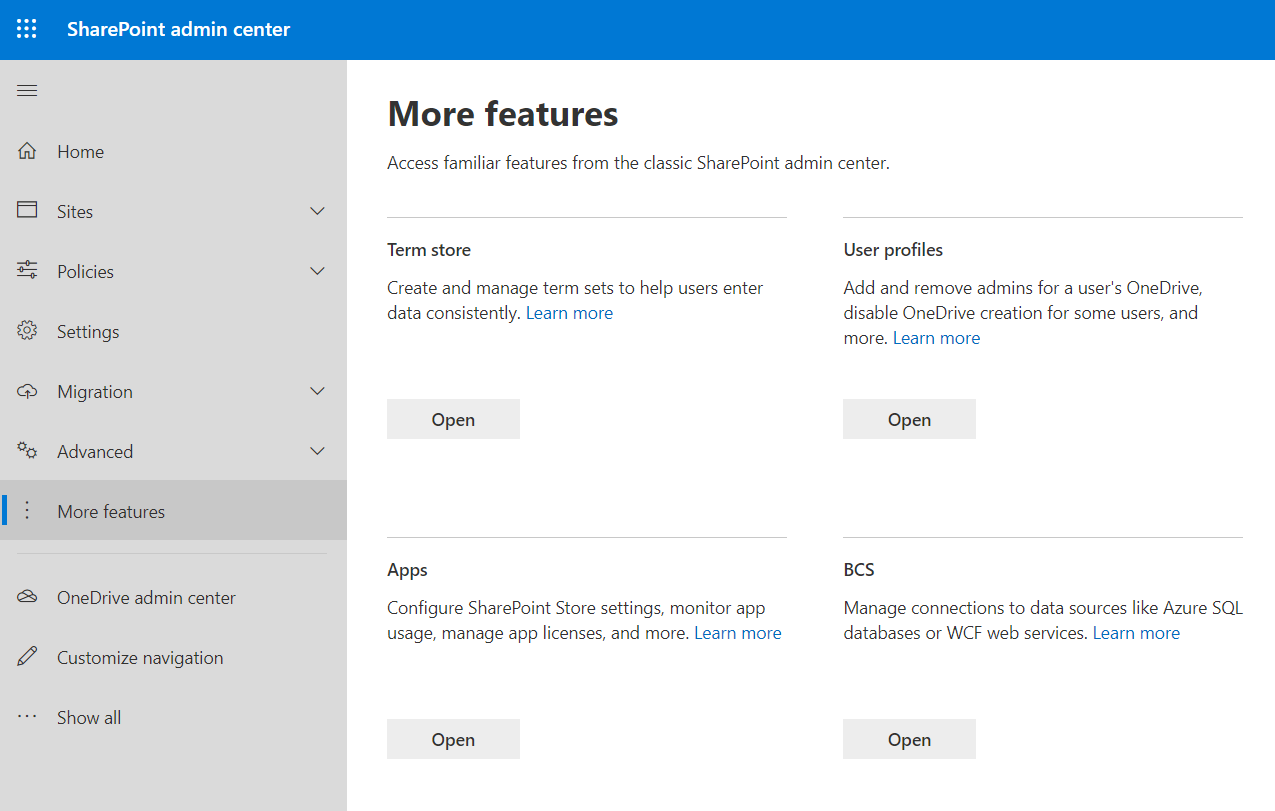Click Show all in the navigation

click(x=173, y=717)
